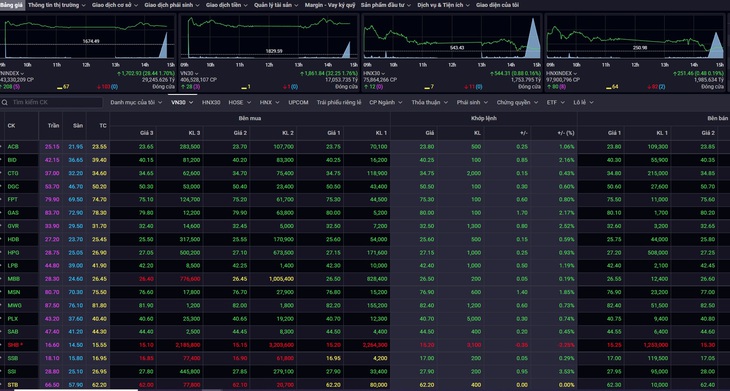Select ACB stock symbol

tap(13, 147)
